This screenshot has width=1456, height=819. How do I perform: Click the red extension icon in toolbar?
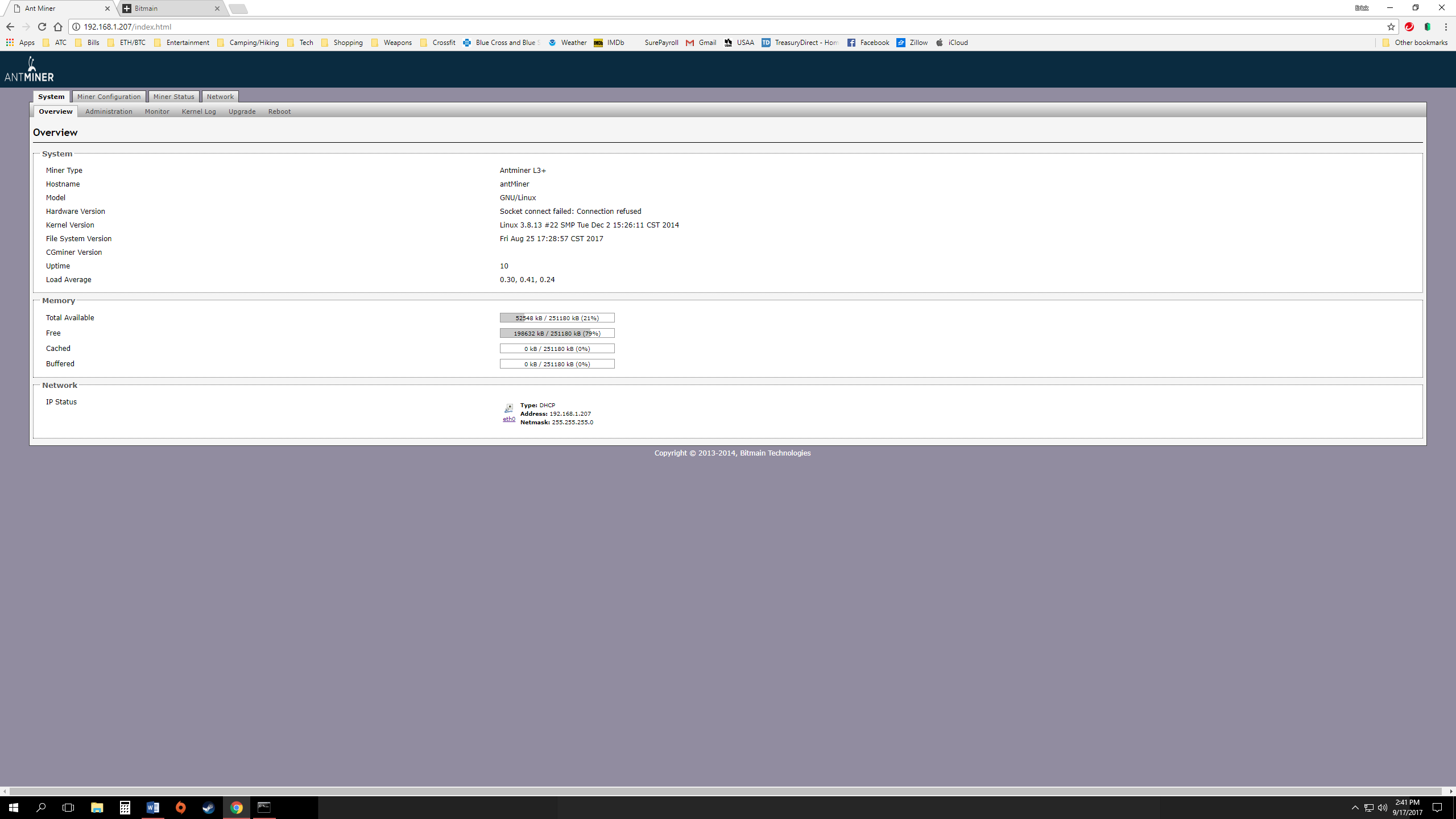1409,27
